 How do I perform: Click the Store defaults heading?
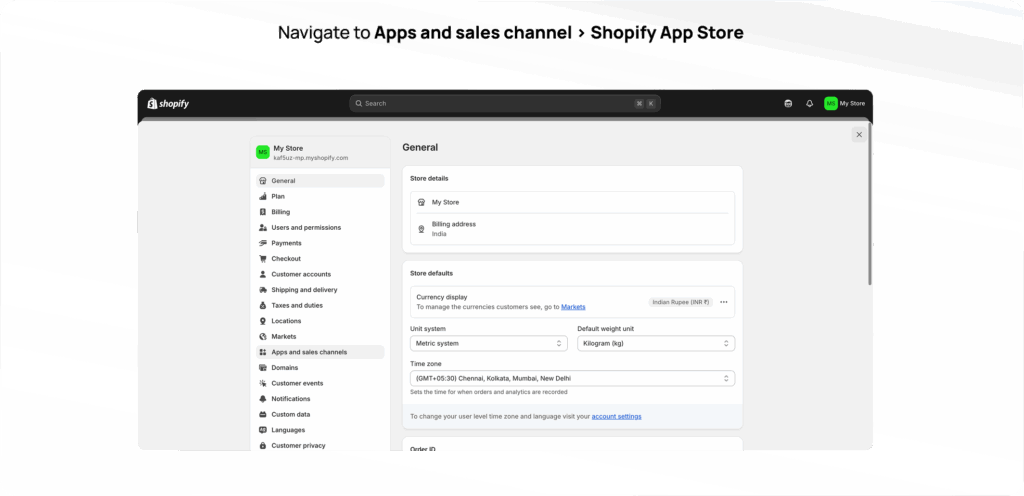click(432, 273)
